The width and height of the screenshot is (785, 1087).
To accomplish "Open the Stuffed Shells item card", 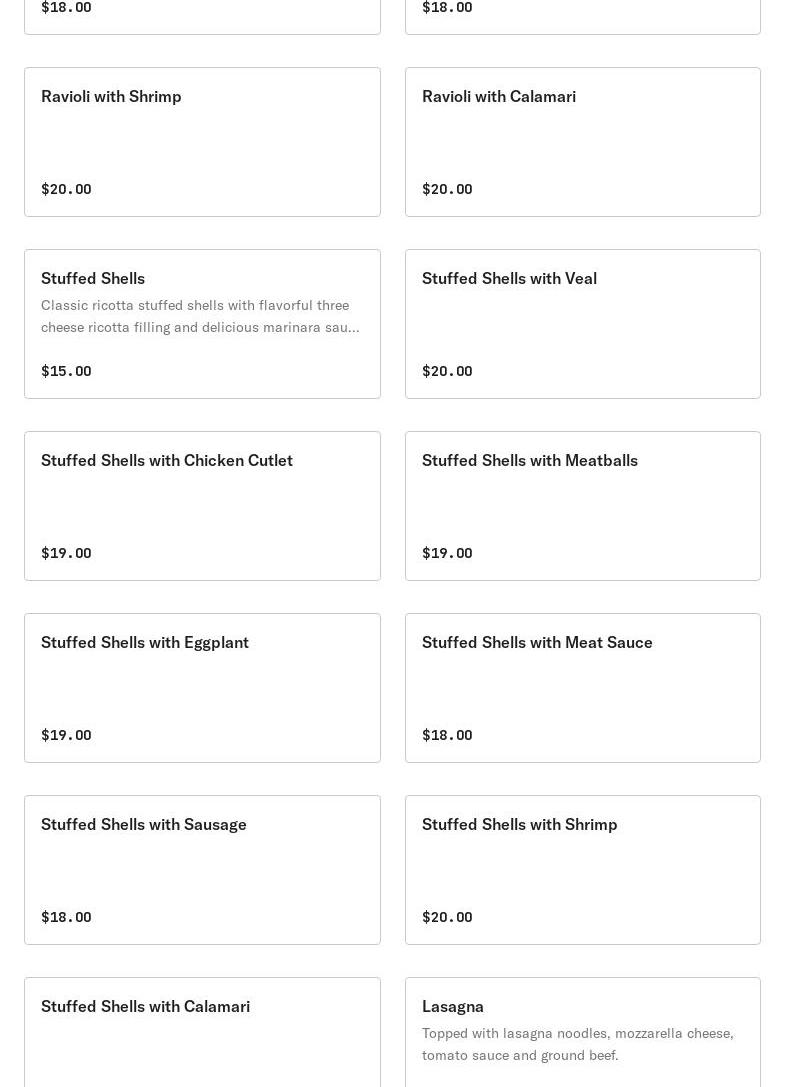I will 202,324.
